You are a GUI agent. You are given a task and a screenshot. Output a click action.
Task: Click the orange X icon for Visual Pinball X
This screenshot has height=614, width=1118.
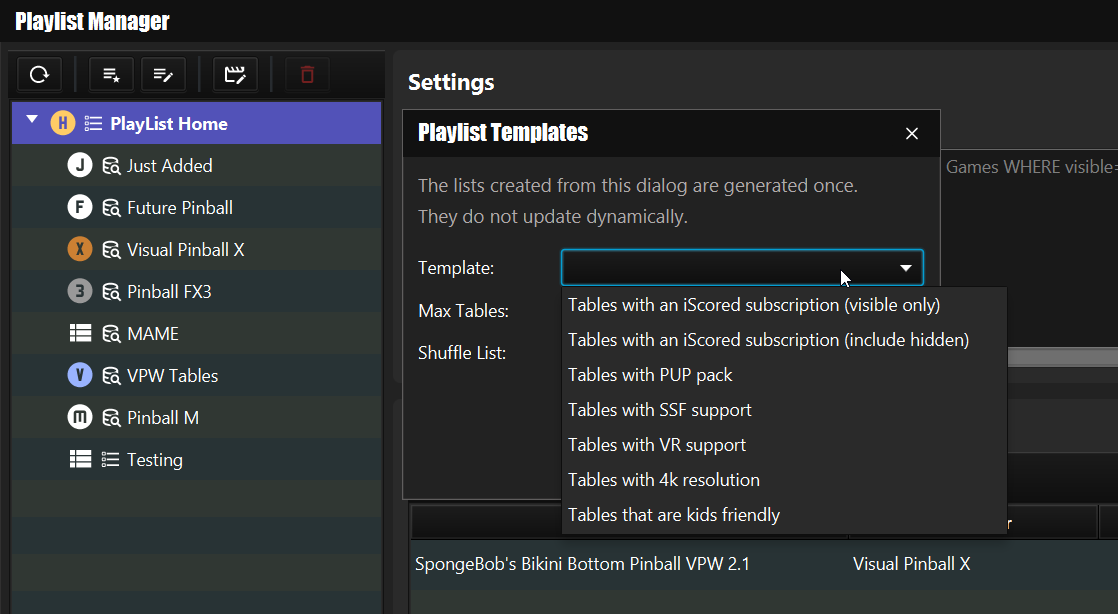(x=80, y=250)
